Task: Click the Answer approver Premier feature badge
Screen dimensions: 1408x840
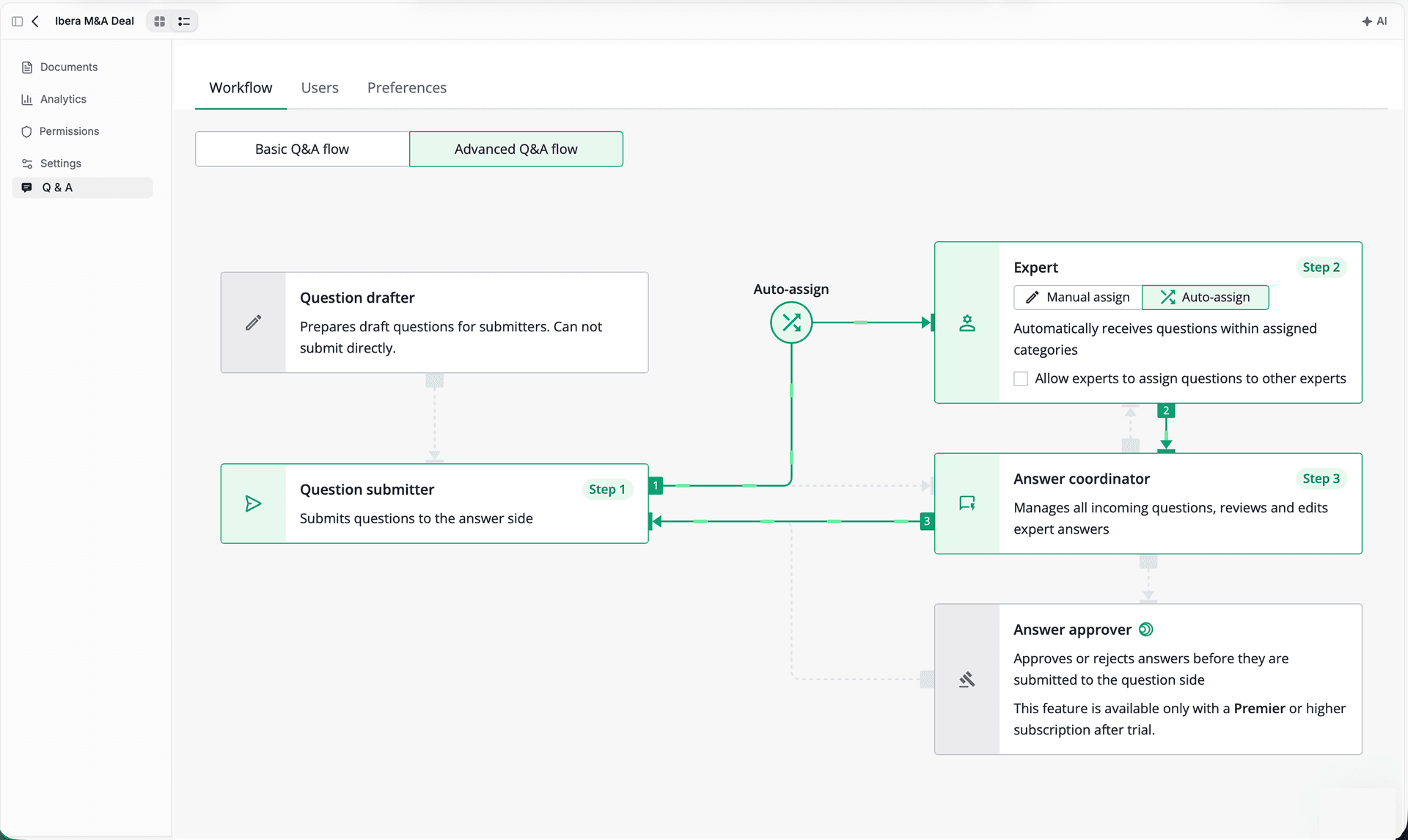Action: pos(1146,629)
